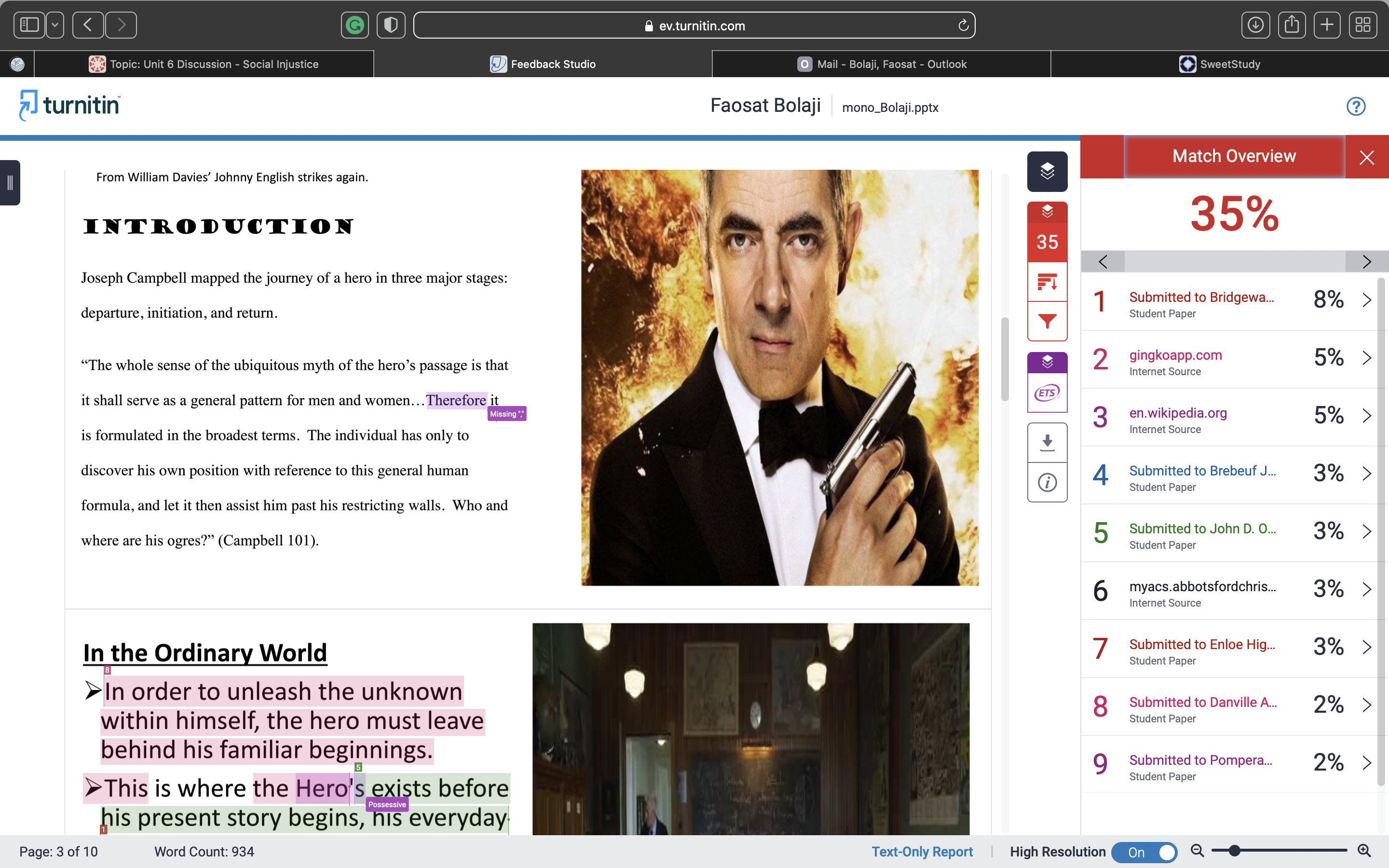Open Turnitin help question mark
The width and height of the screenshot is (1389, 868).
pos(1356,106)
